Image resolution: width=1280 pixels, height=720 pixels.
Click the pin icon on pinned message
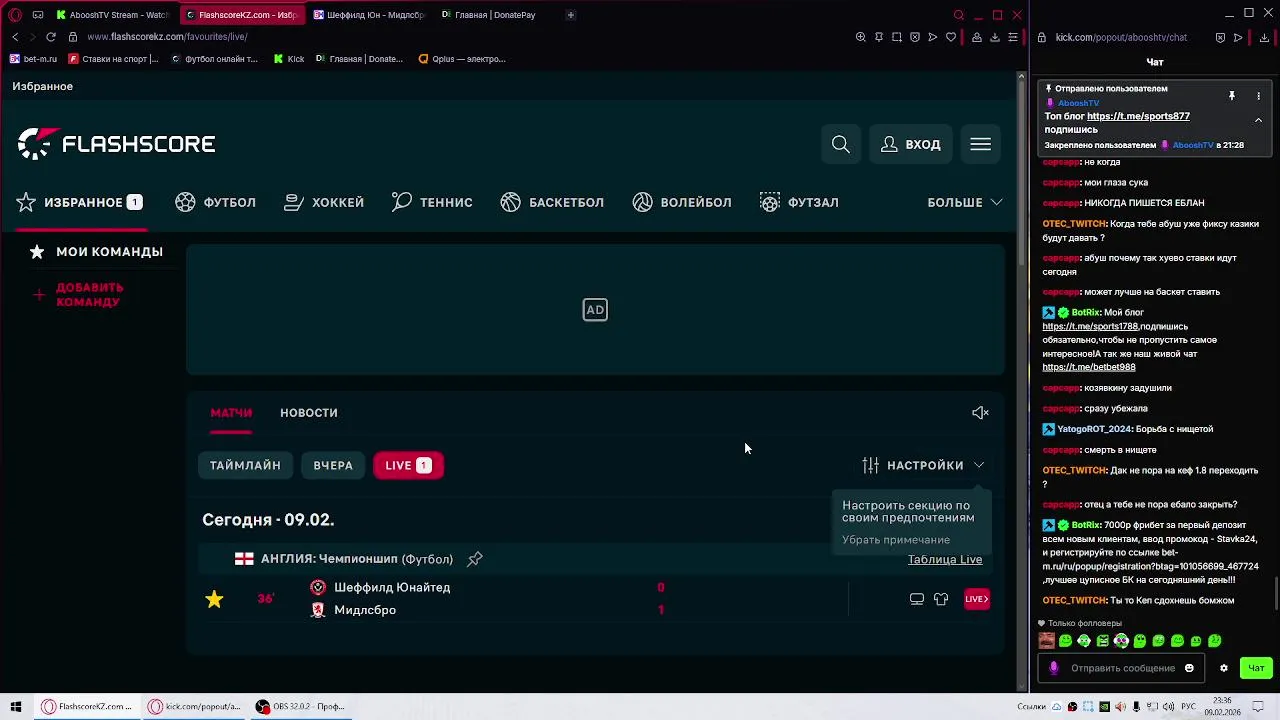coord(1232,96)
